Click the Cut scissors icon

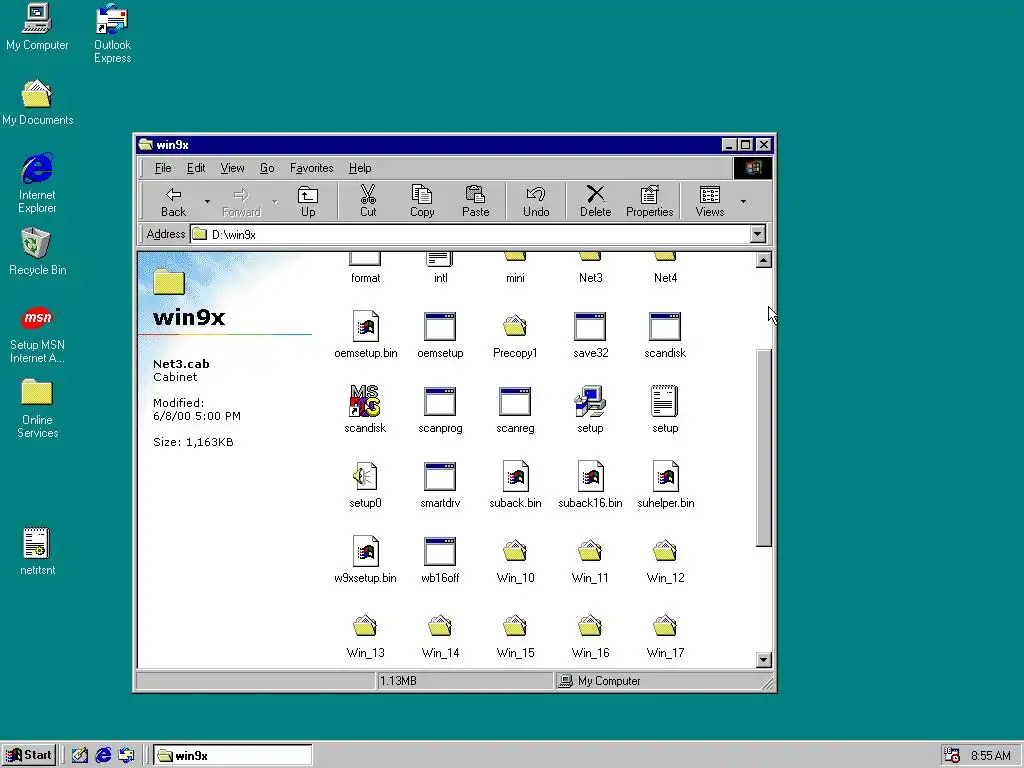coord(368,194)
